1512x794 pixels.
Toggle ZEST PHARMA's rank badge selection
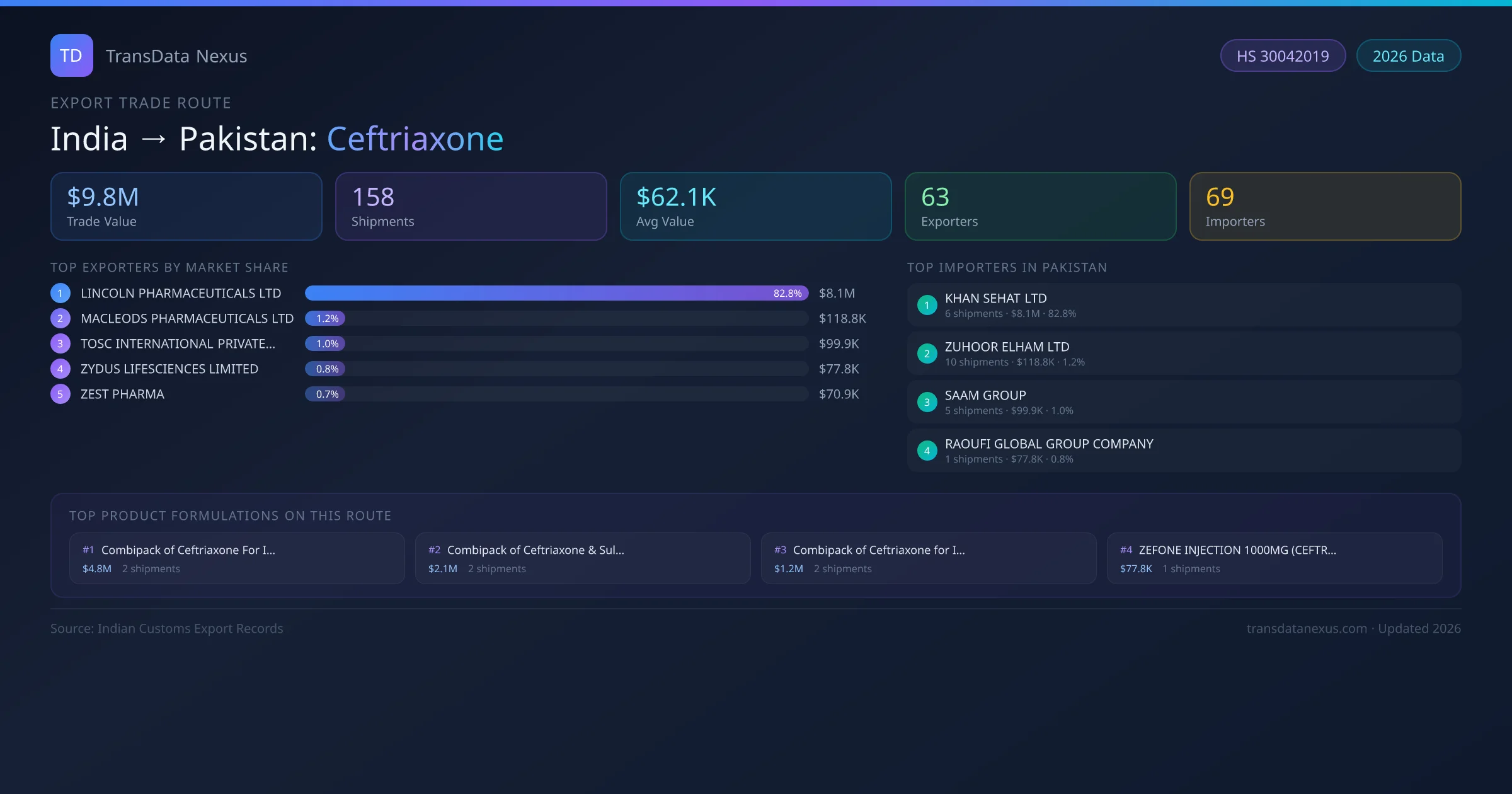click(x=60, y=393)
